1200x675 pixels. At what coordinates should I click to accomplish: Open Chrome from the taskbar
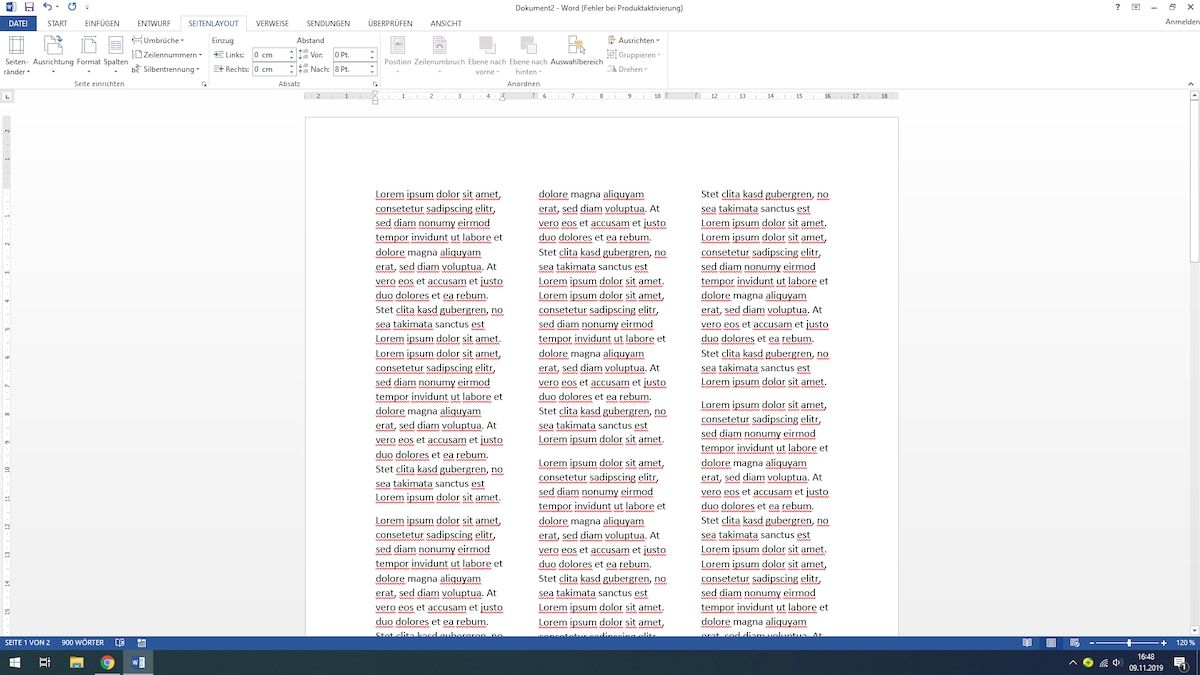107,661
